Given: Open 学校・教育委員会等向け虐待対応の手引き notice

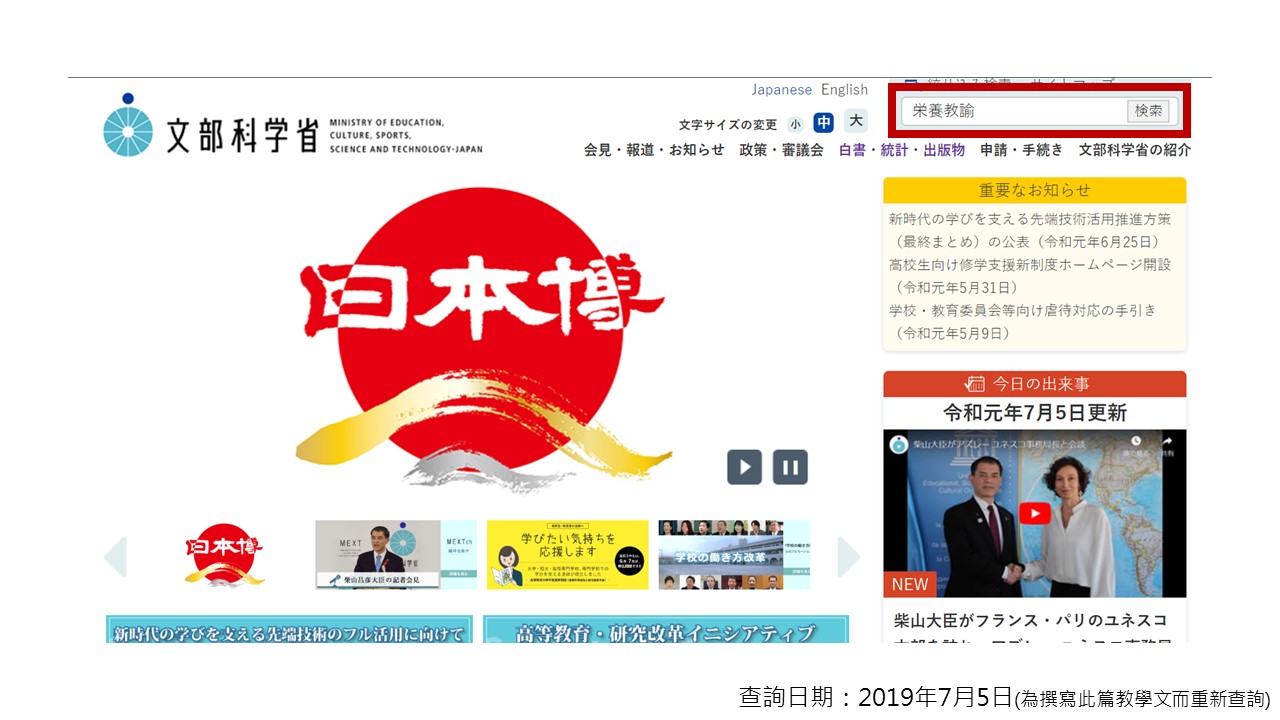Looking at the screenshot, I should [x=1023, y=322].
